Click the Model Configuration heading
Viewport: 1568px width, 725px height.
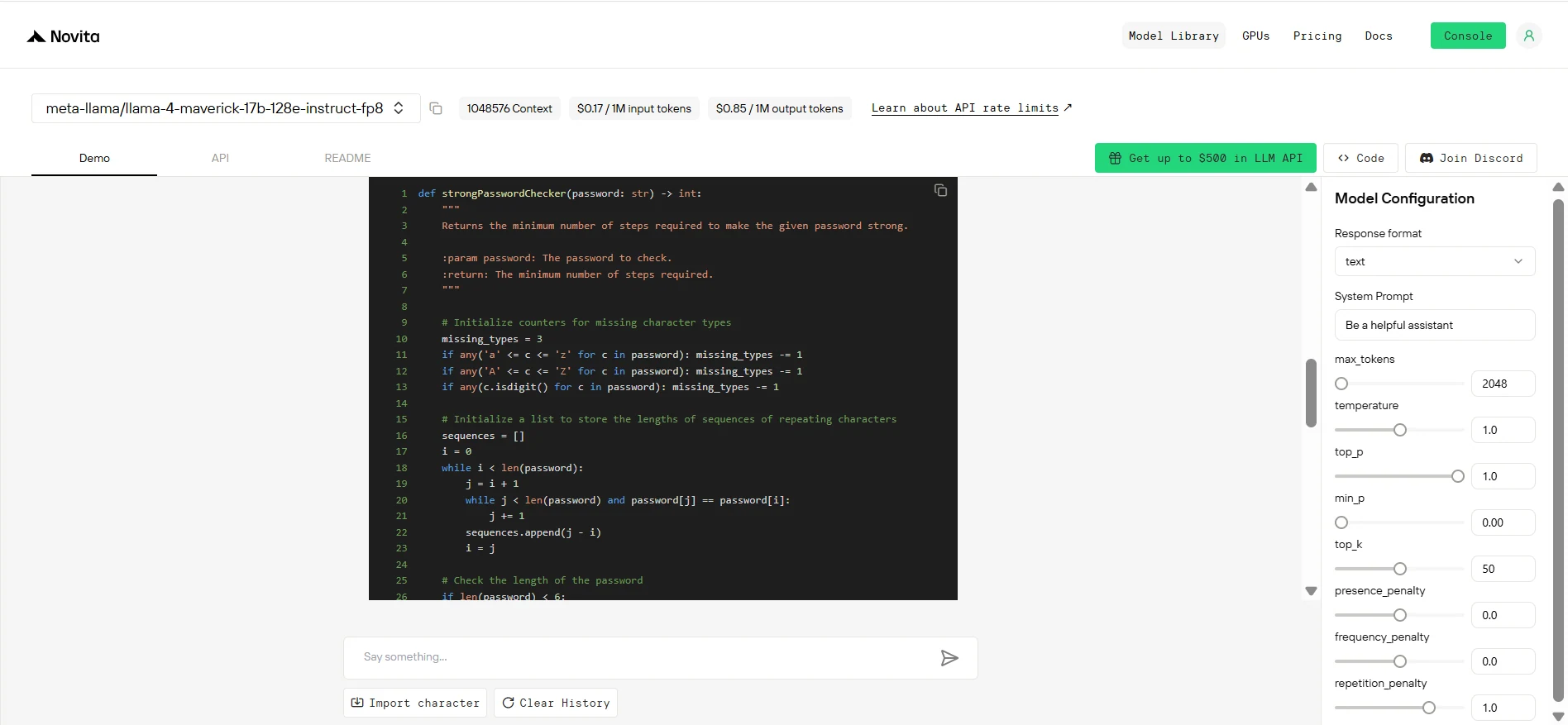tap(1404, 198)
